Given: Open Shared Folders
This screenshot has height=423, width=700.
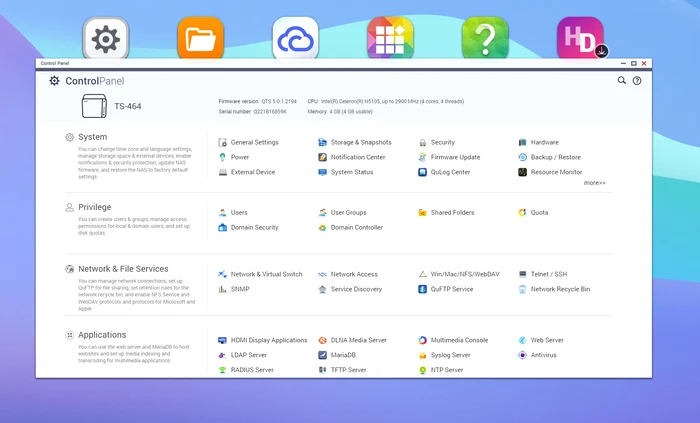Looking at the screenshot, I should tap(446, 212).
